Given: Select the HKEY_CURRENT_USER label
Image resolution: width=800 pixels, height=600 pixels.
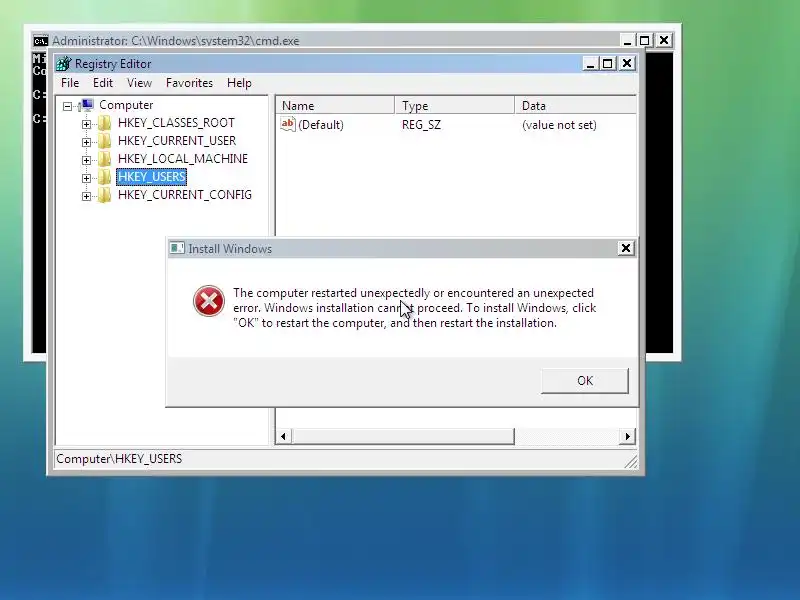Looking at the screenshot, I should point(177,141).
